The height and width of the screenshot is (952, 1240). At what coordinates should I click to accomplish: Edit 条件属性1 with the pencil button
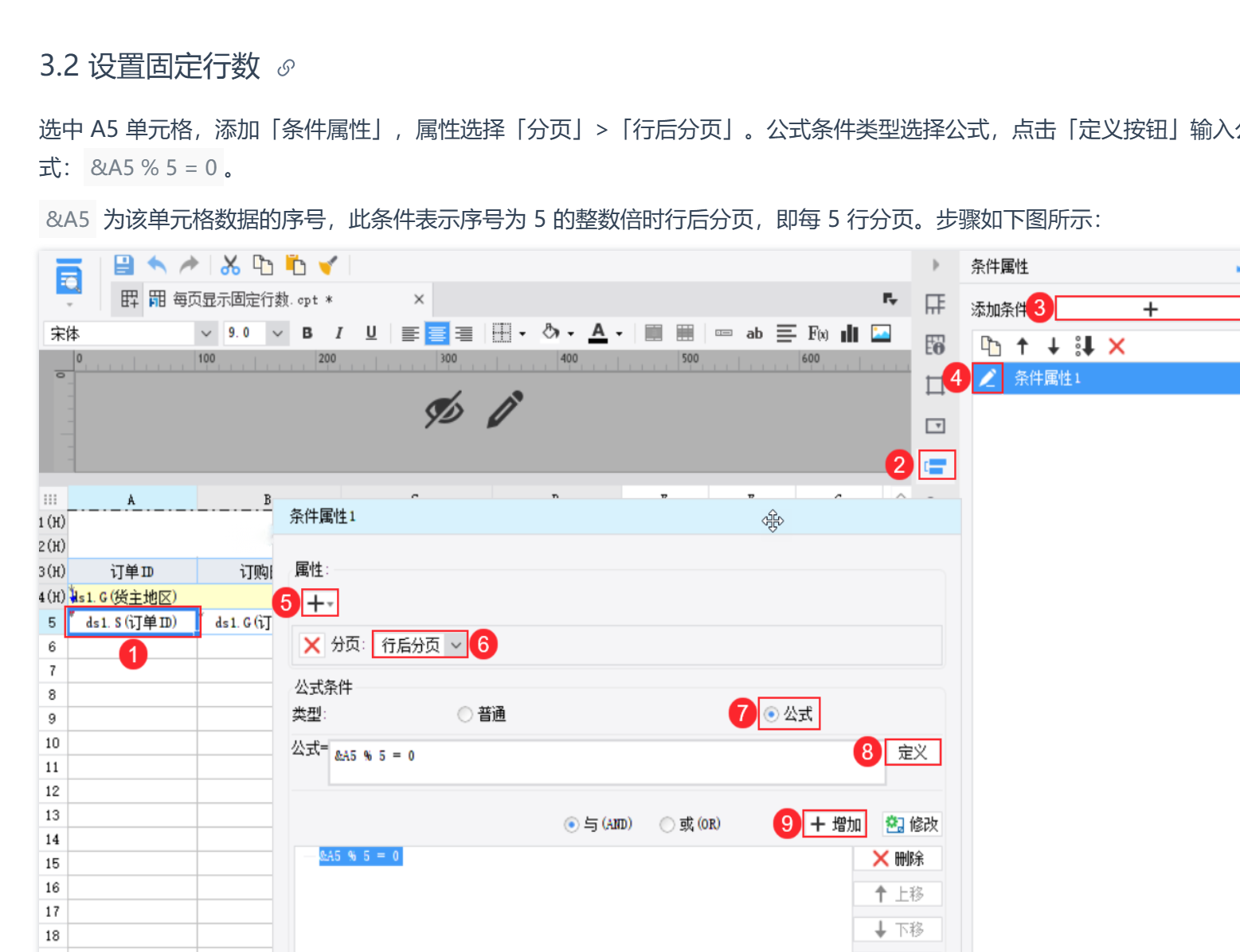click(x=988, y=378)
